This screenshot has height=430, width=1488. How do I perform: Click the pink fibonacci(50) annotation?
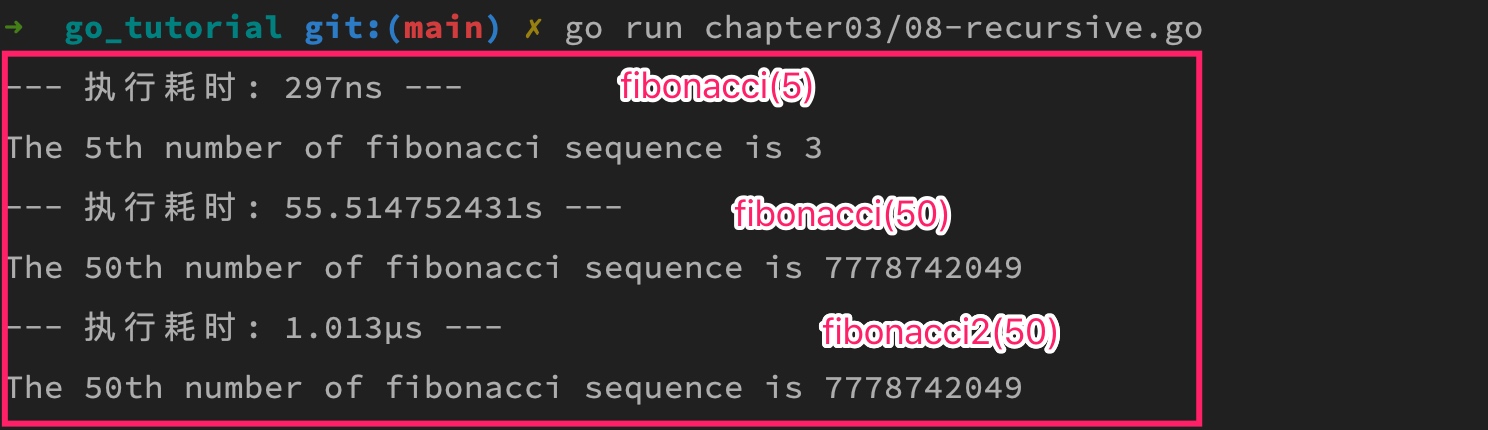[840, 214]
